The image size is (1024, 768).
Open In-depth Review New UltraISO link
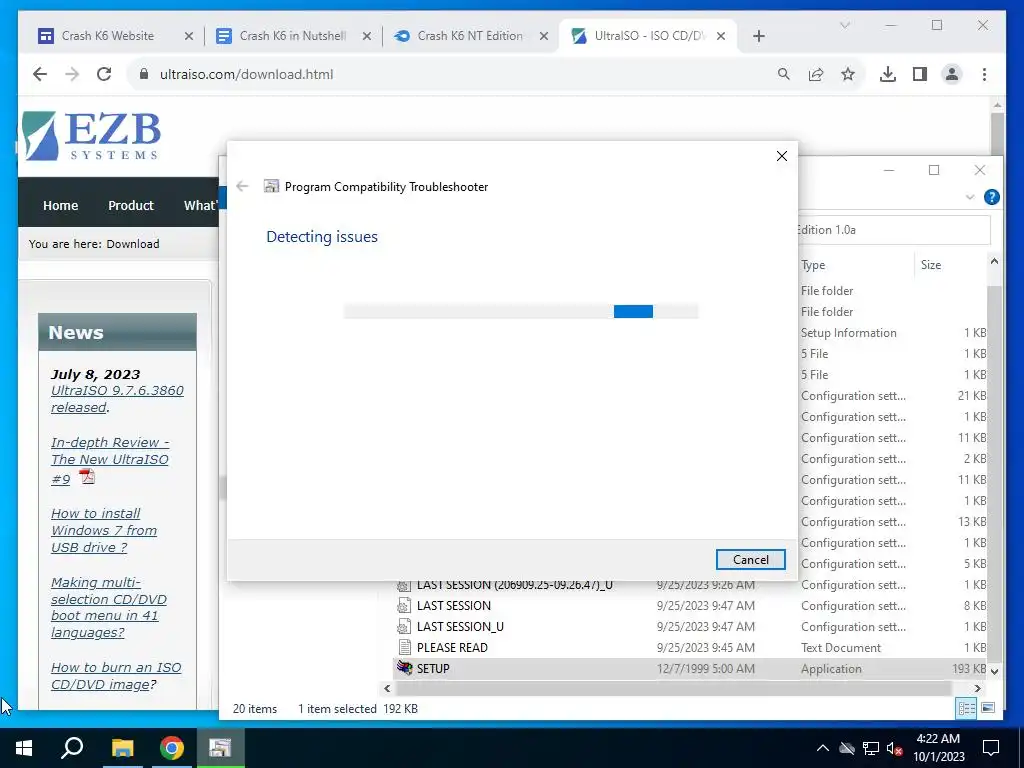point(110,460)
